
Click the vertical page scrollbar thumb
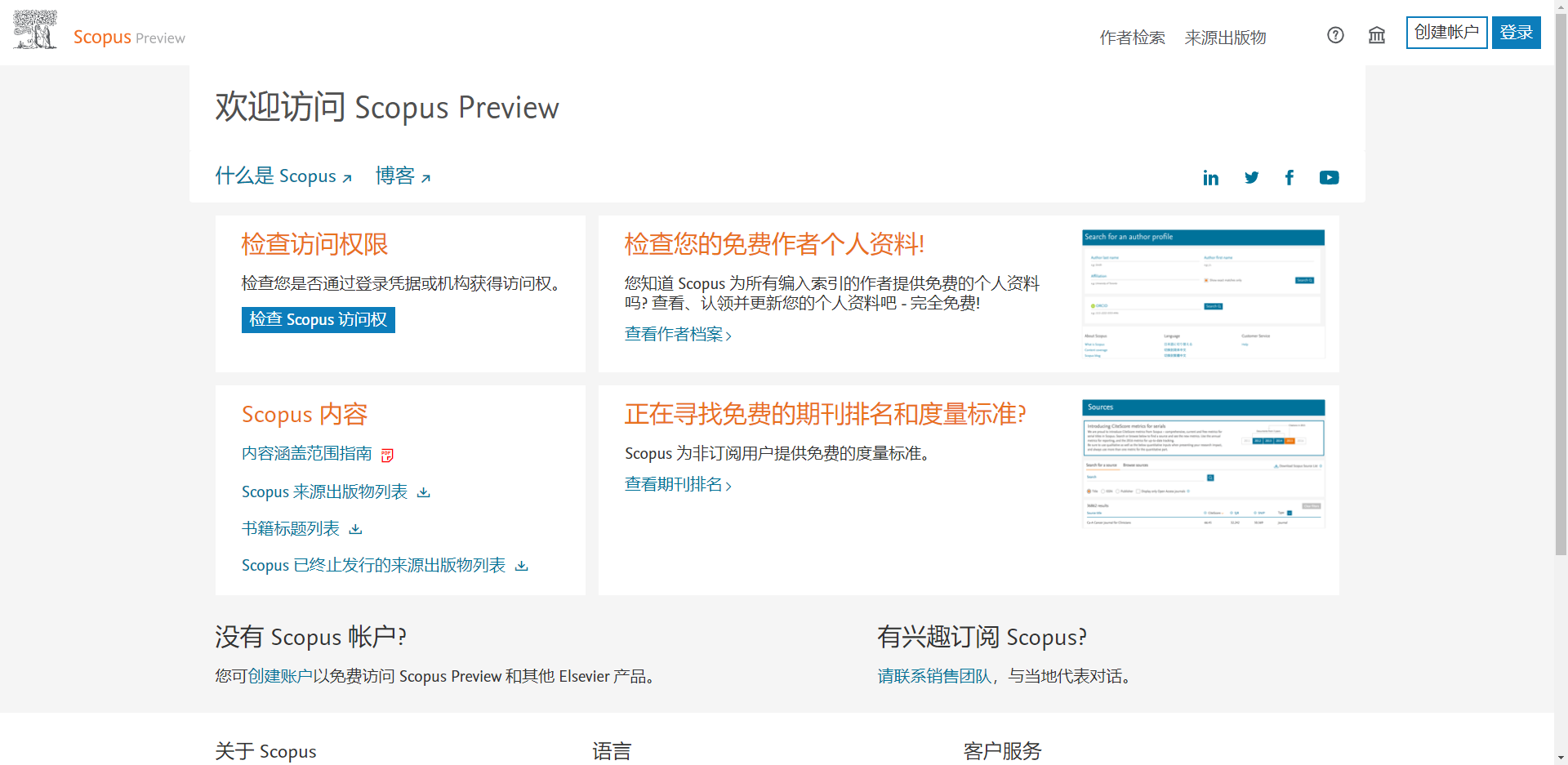pos(1561,286)
